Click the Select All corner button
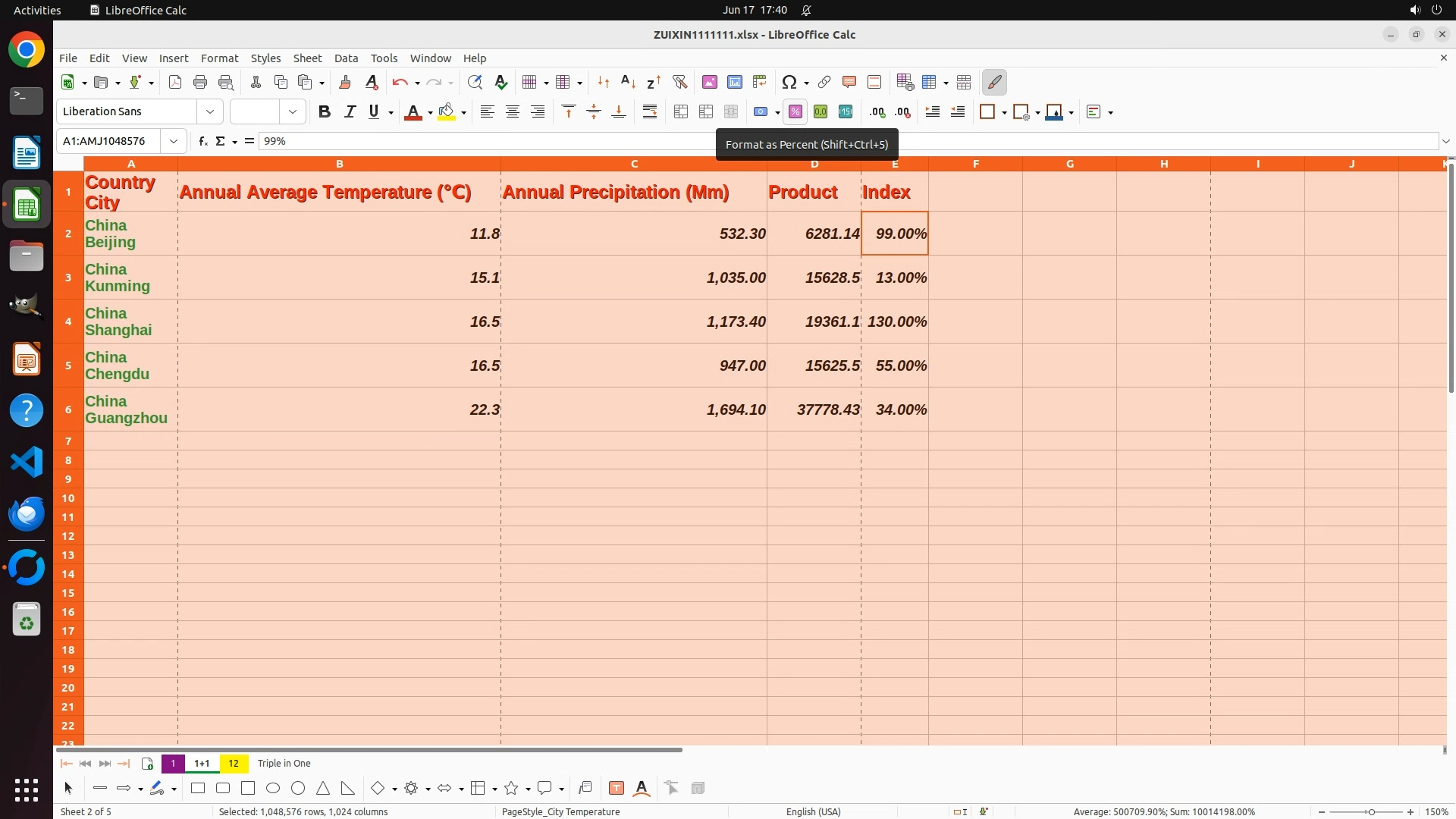 click(x=68, y=164)
